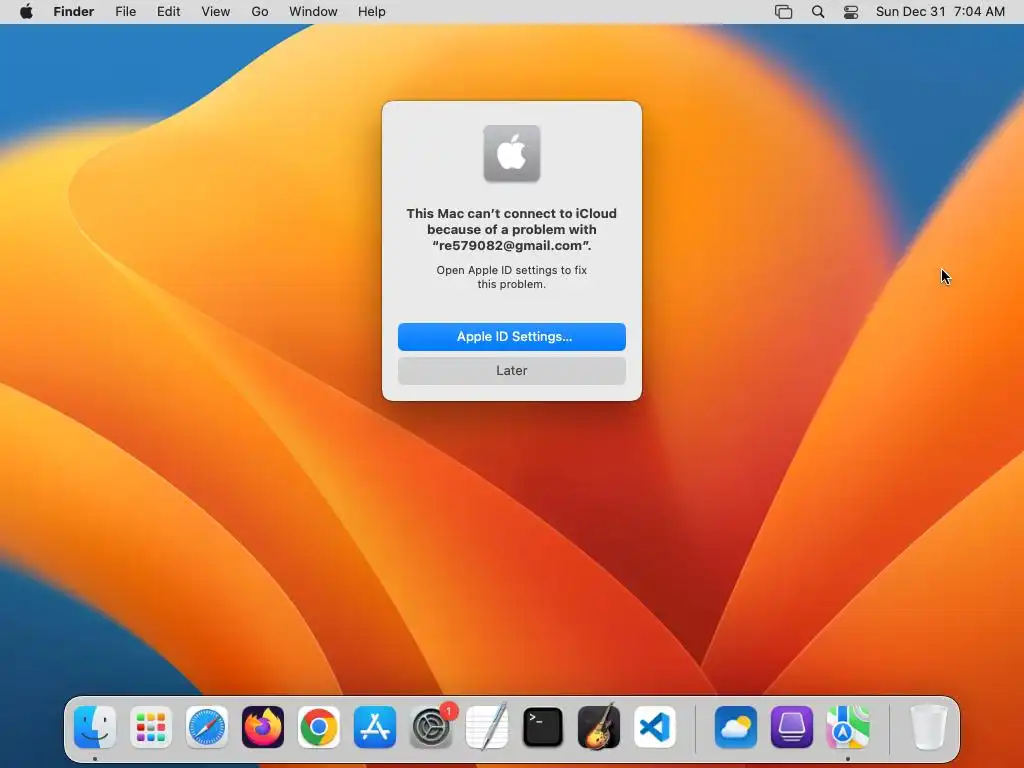Open Spotlight search in menu bar
Viewport: 1024px width, 768px height.
pos(818,12)
